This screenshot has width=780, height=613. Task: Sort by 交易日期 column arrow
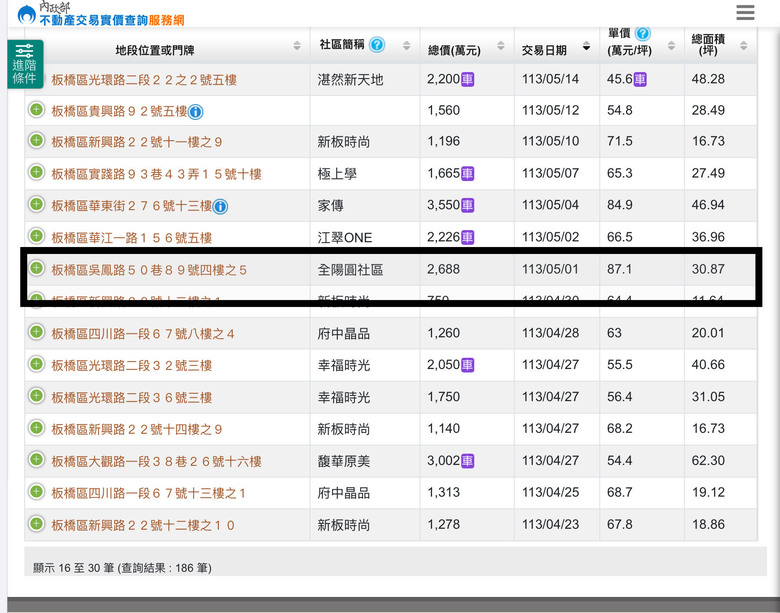pyautogui.click(x=586, y=47)
